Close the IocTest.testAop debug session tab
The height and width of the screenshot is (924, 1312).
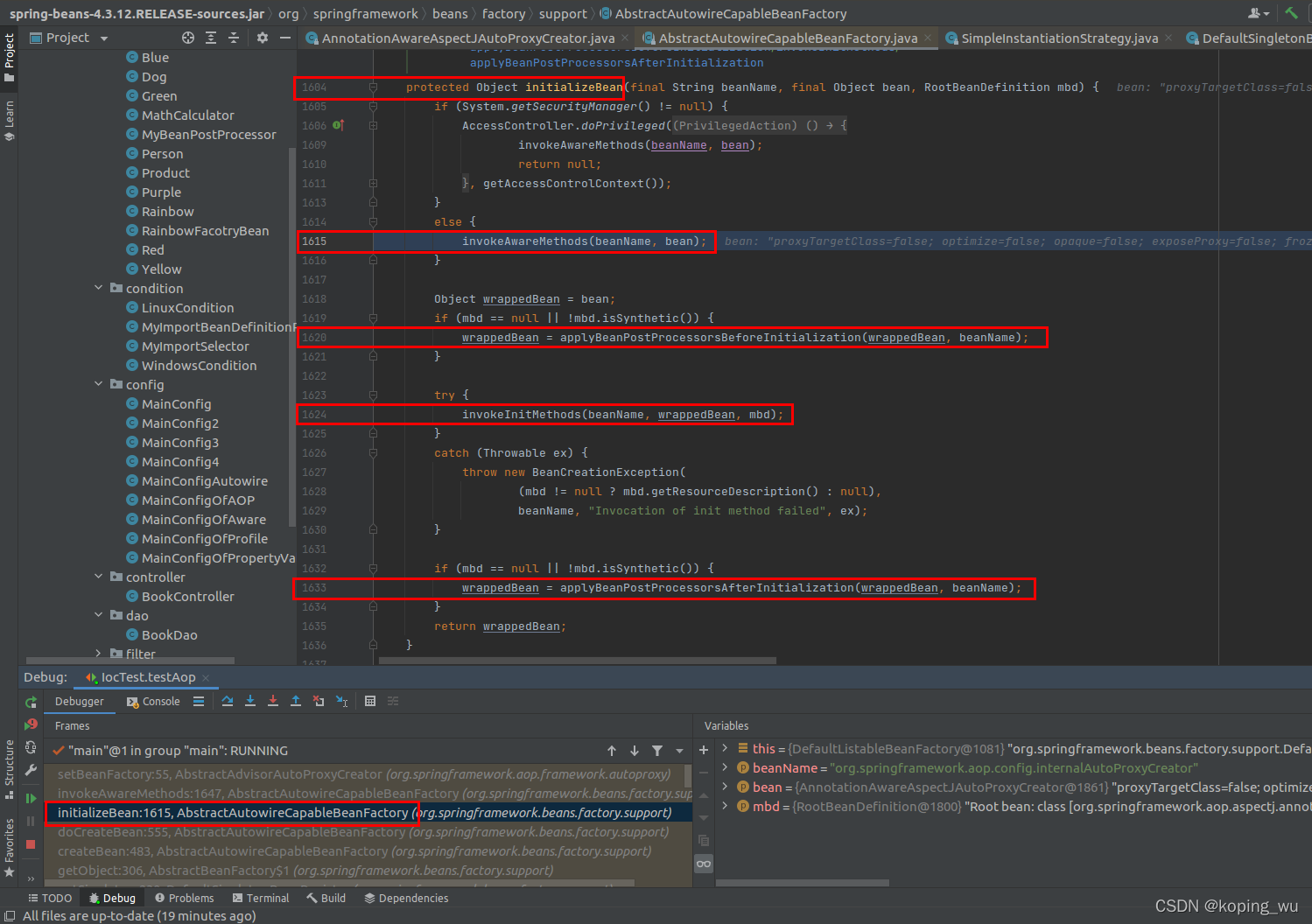tap(206, 678)
